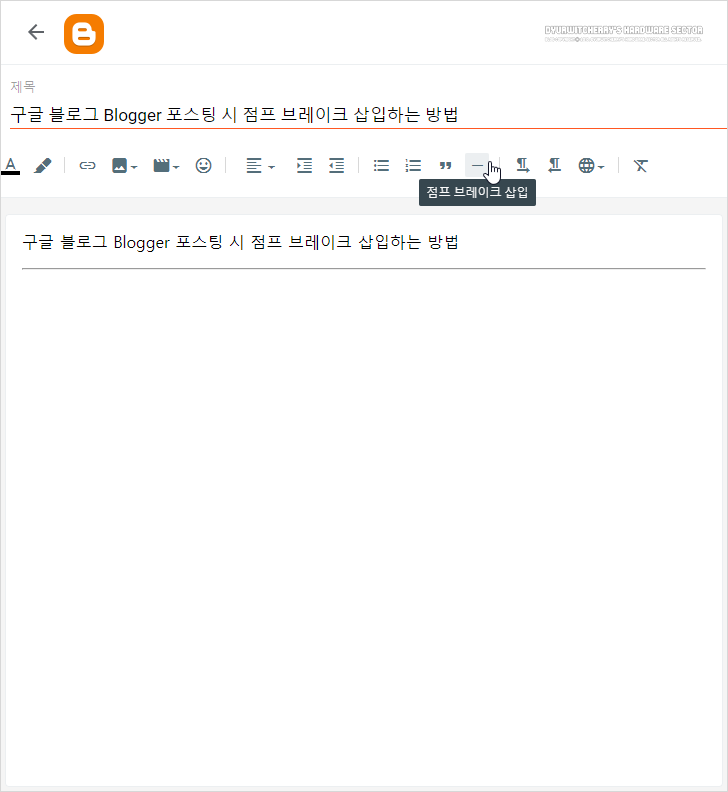Open the text color picker
This screenshot has width=728, height=792.
pyautogui.click(x=11, y=166)
